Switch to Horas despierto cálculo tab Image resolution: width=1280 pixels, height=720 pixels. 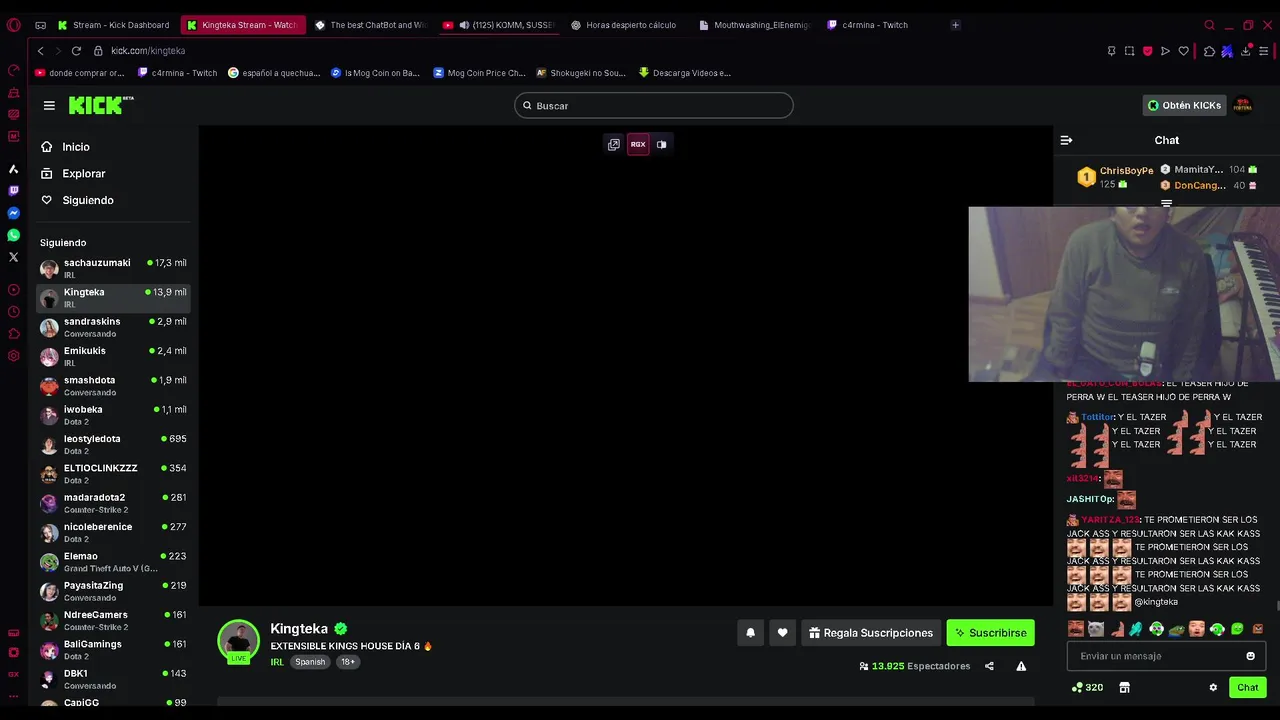pyautogui.click(x=627, y=25)
